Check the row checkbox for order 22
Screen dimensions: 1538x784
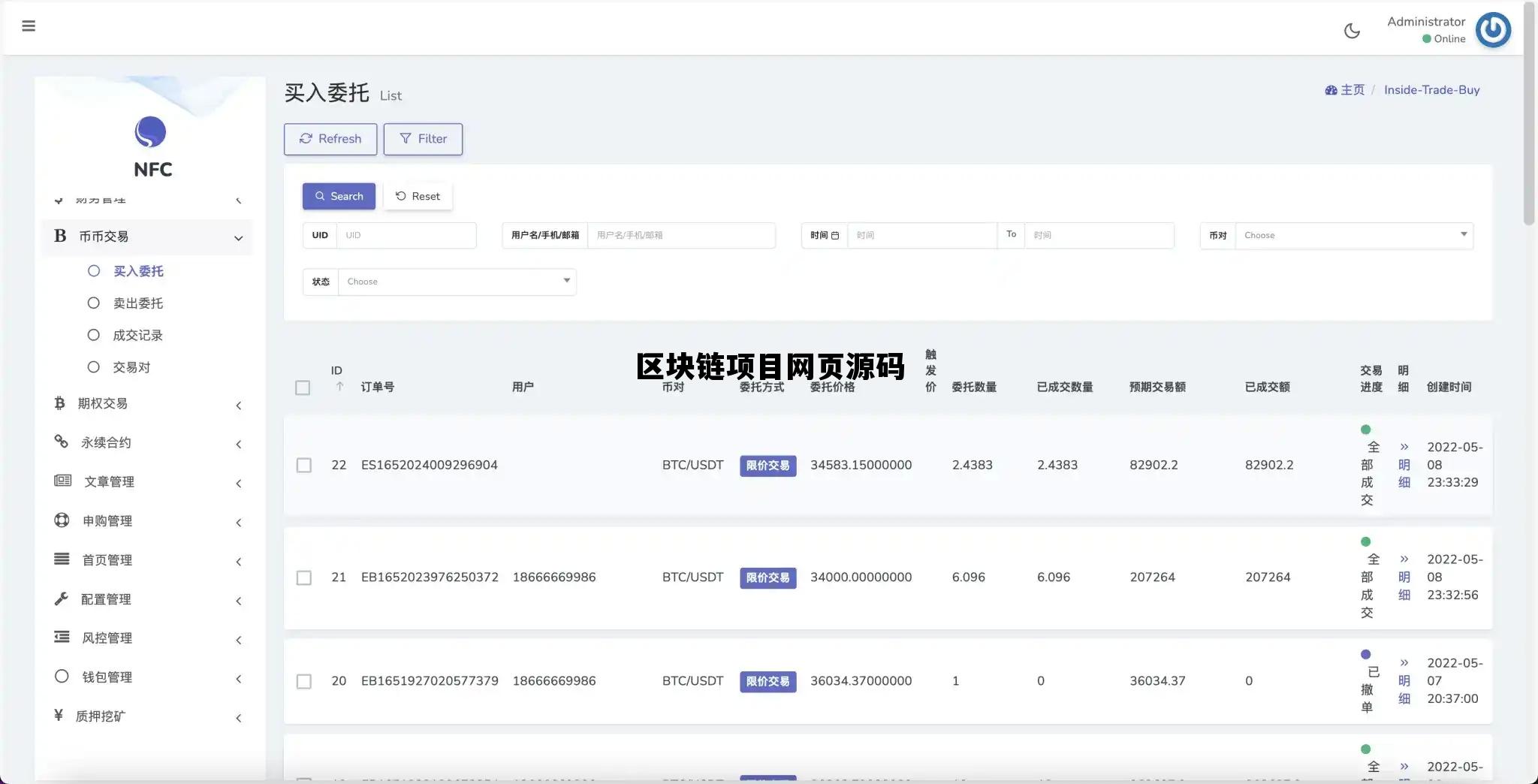[x=303, y=465]
